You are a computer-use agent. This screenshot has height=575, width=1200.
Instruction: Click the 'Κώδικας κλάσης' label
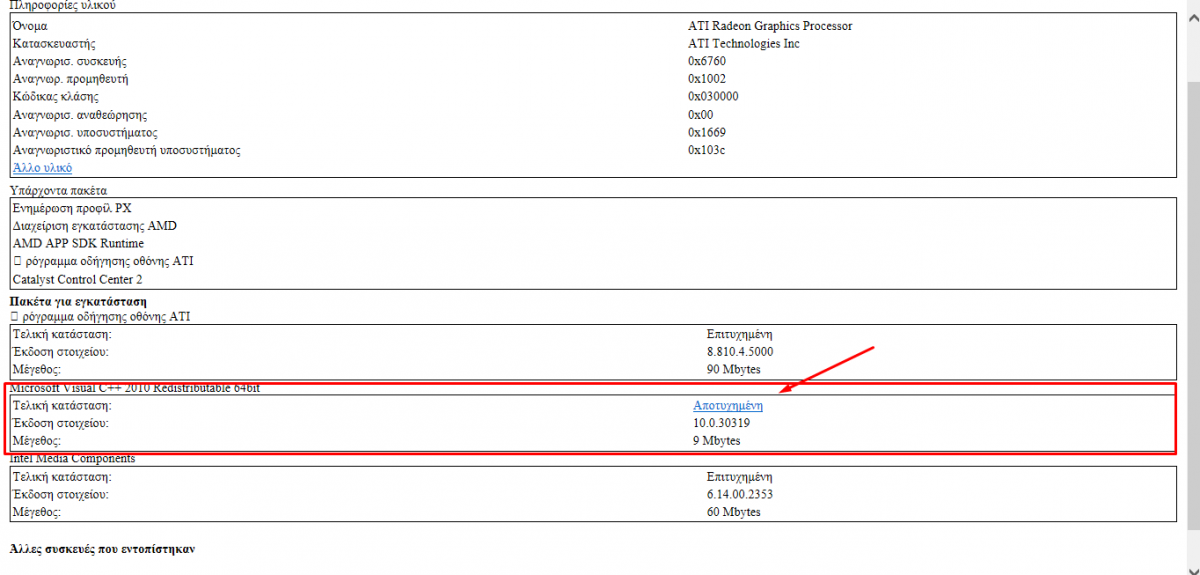tap(55, 97)
